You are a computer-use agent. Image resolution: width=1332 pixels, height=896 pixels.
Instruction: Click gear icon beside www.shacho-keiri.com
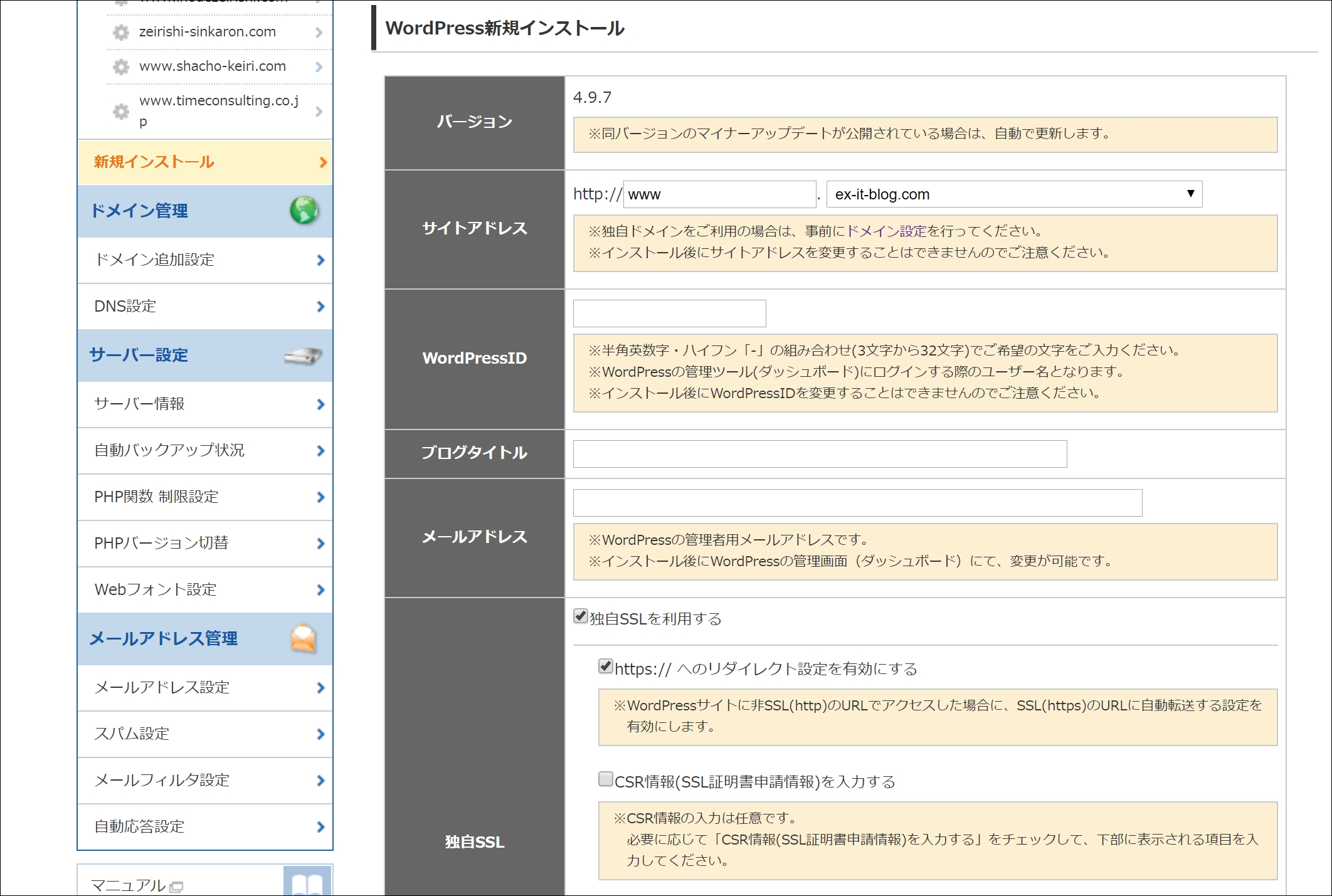120,66
